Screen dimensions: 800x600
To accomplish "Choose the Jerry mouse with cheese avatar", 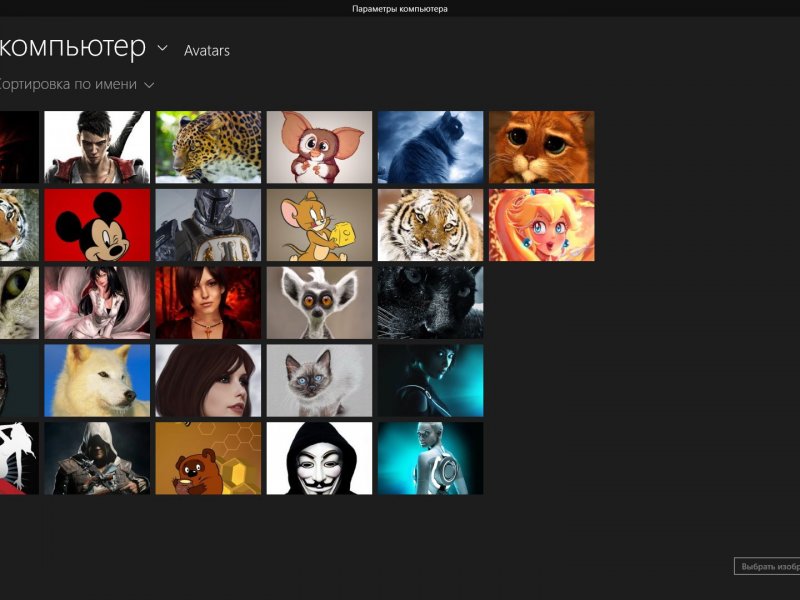I will [319, 225].
